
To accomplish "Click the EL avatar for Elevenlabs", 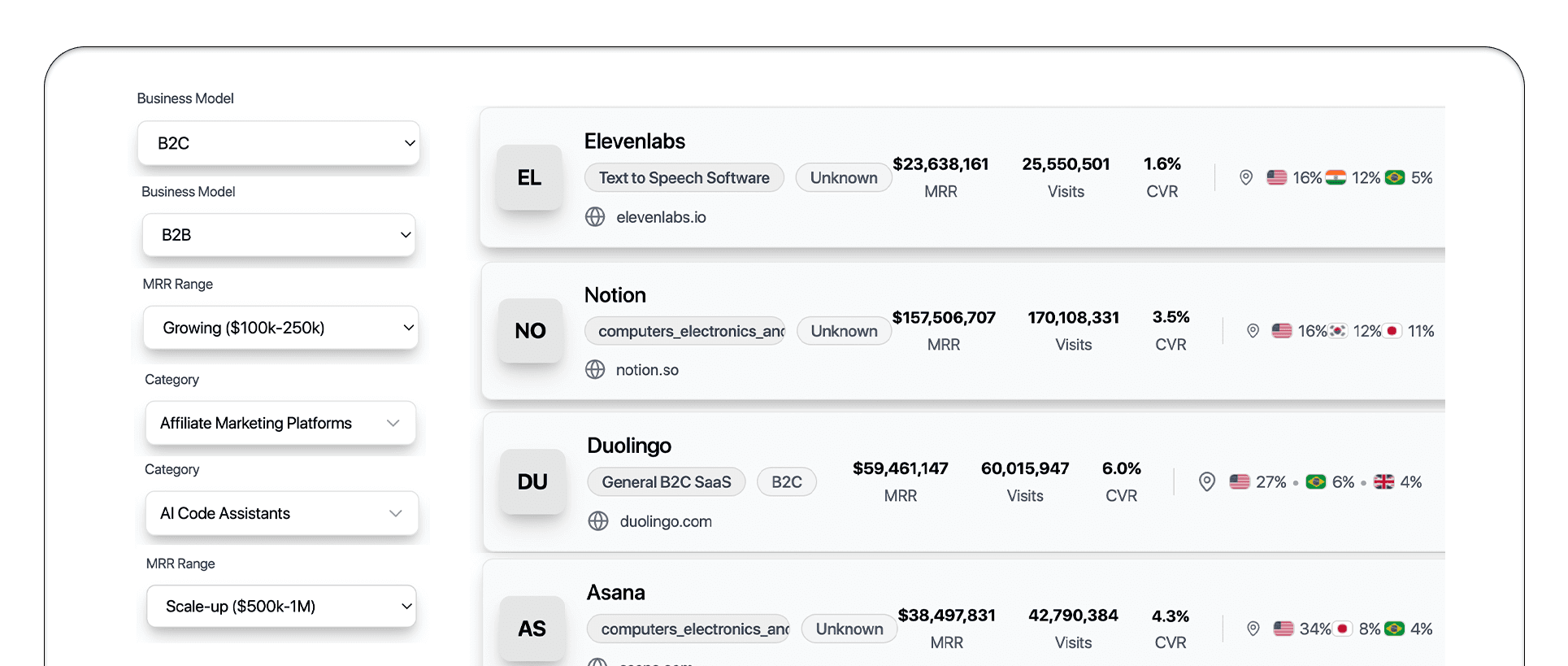I will tap(529, 177).
